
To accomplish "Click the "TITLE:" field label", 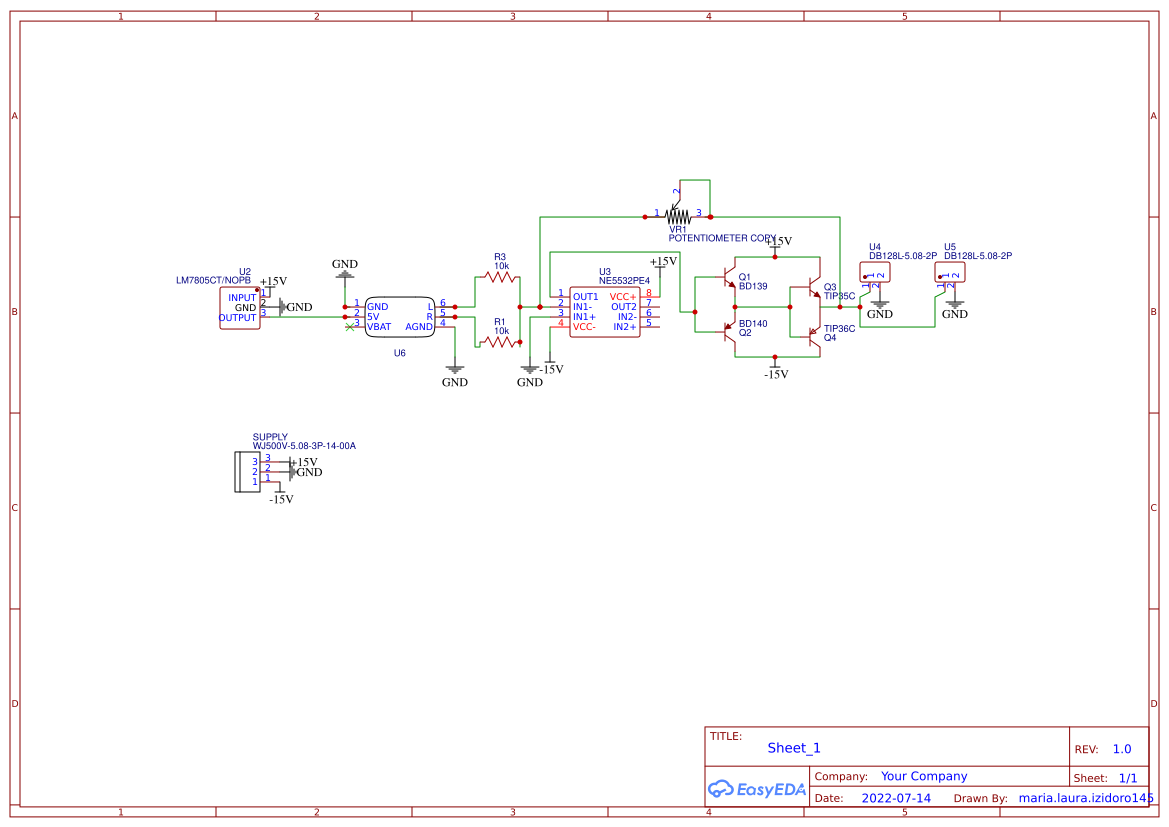I will pos(725,736).
